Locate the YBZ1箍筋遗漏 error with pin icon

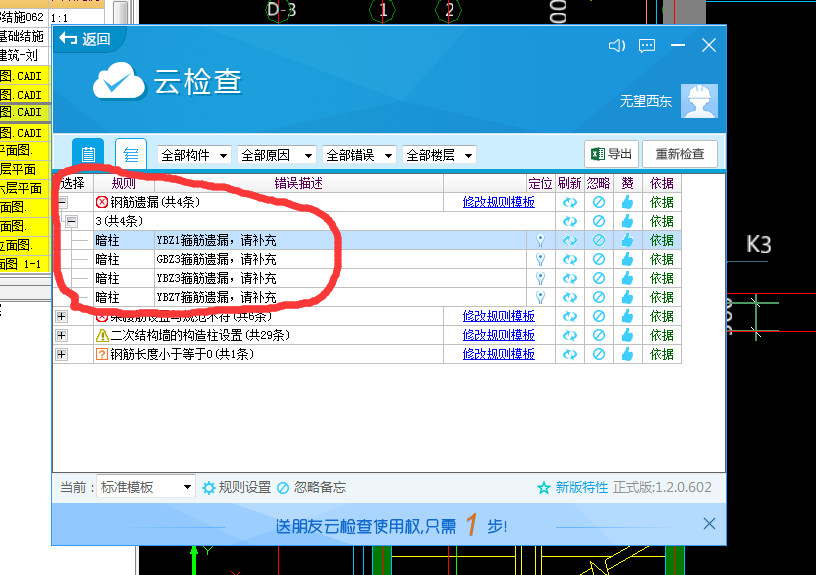click(x=541, y=240)
